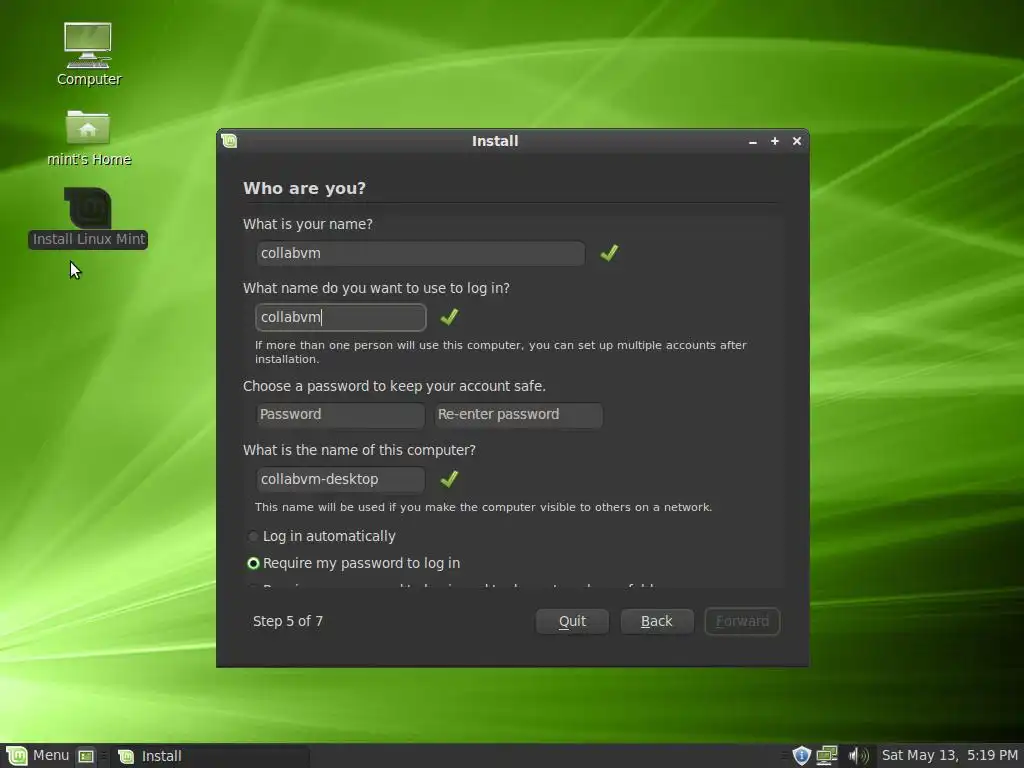
Task: Focus the Re-enter password field
Action: pyautogui.click(x=519, y=415)
